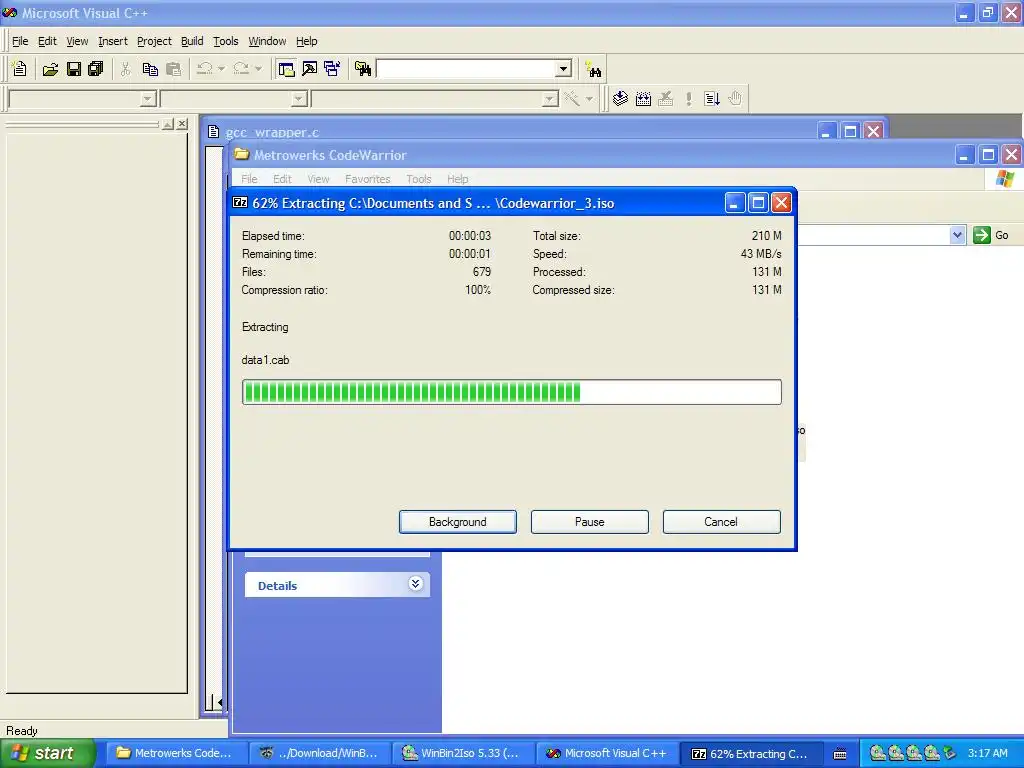This screenshot has width=1024, height=768.
Task: Click the Build icon in build toolbar
Action: pos(643,99)
